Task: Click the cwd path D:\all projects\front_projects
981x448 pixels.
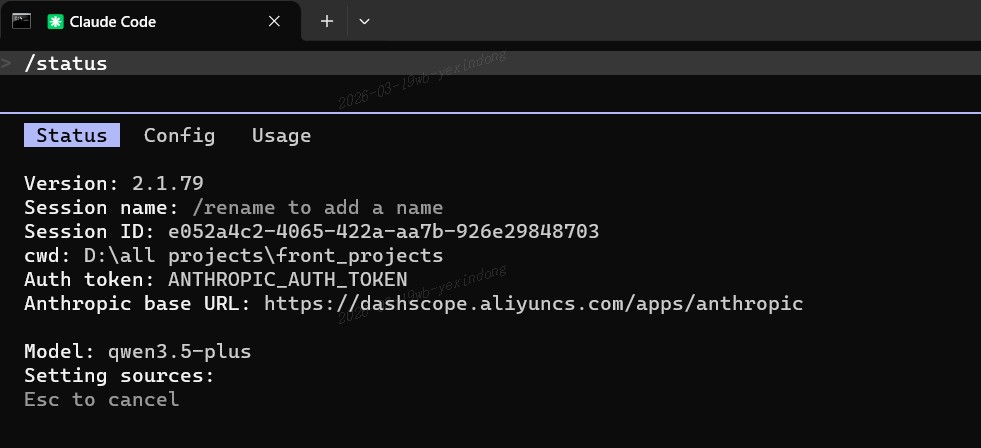Action: [263, 255]
